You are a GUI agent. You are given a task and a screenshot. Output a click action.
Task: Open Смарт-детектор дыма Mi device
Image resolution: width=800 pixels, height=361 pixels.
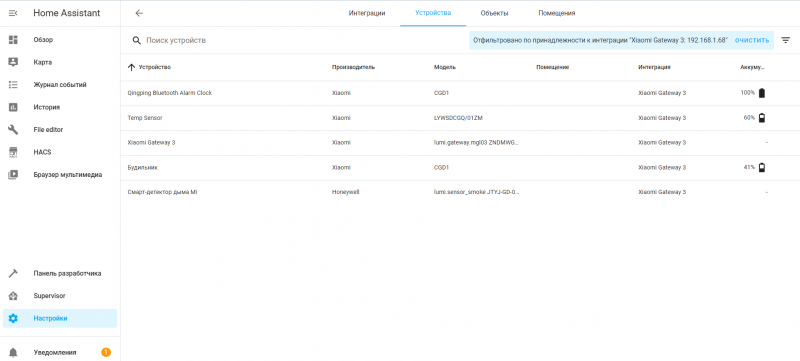click(x=162, y=192)
